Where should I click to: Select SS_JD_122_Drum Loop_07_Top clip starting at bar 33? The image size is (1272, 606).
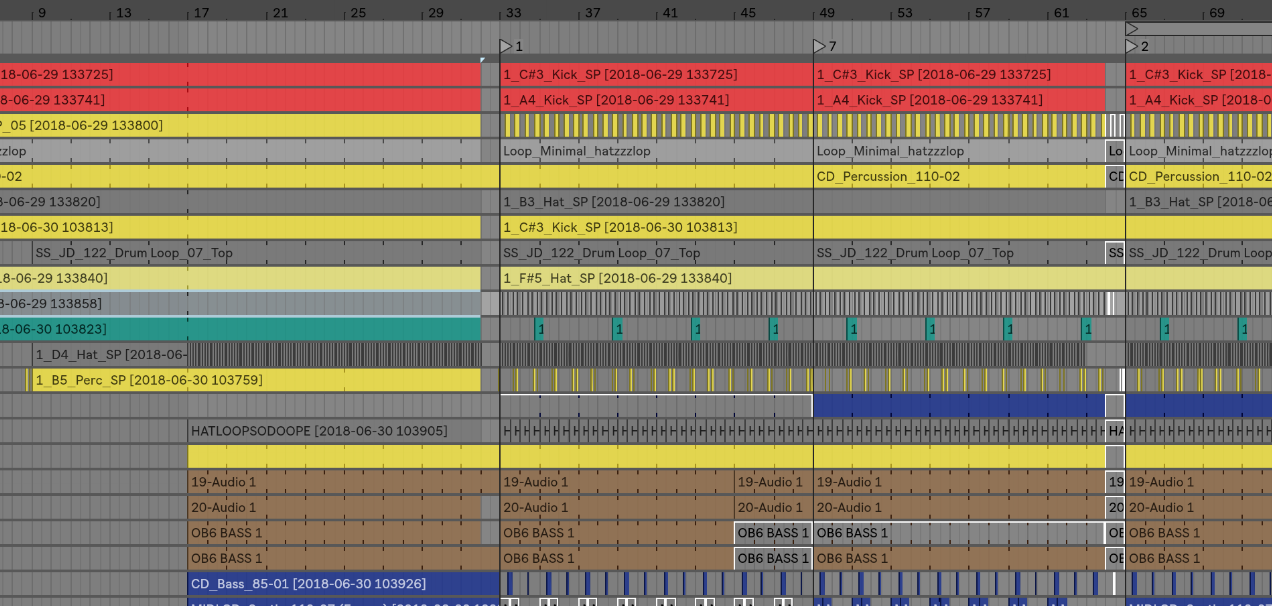(x=657, y=253)
